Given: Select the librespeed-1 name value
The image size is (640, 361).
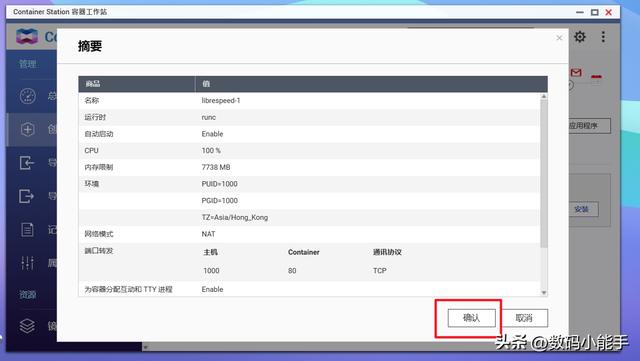Looking at the screenshot, I should [x=221, y=100].
